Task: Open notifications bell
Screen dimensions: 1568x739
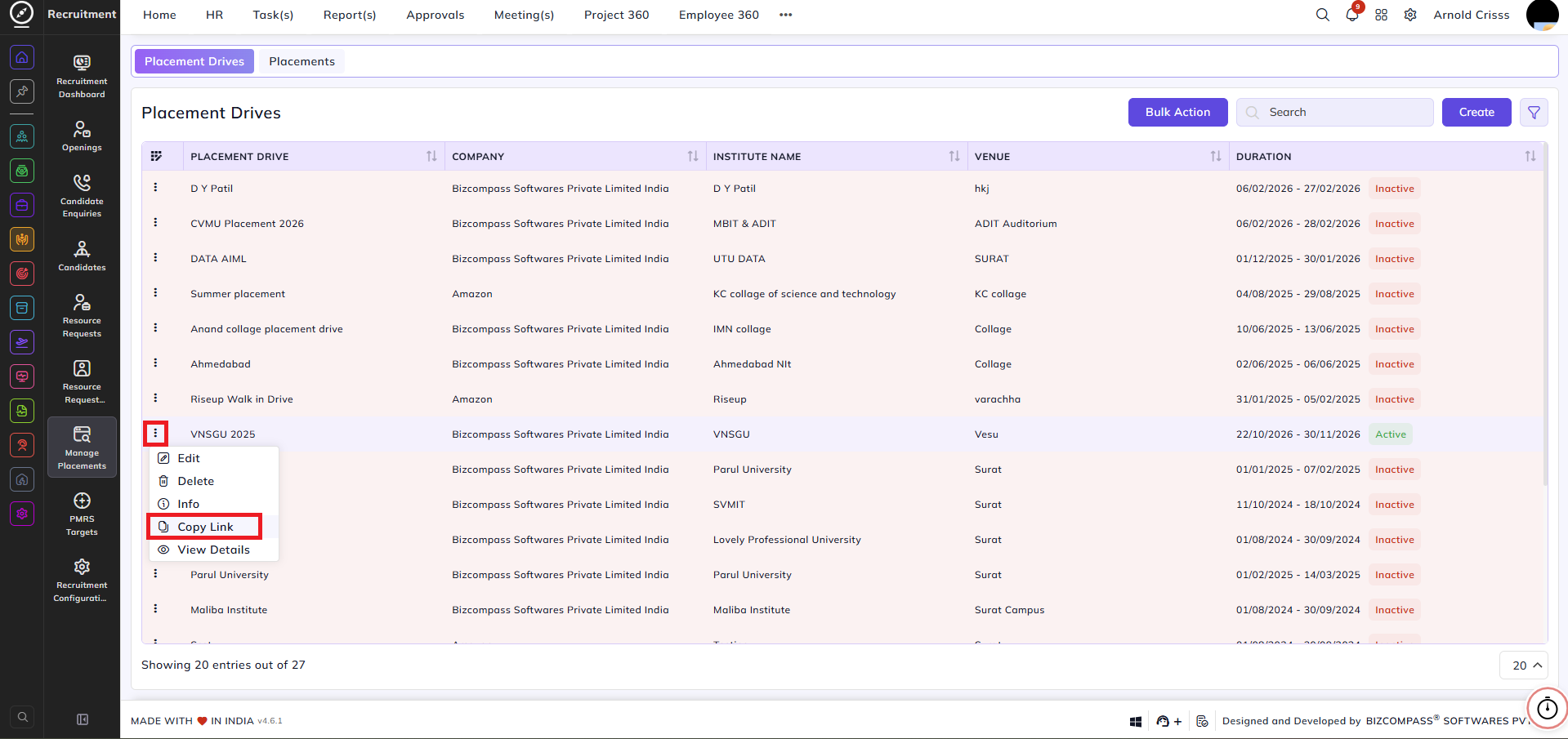Action: (x=1352, y=15)
